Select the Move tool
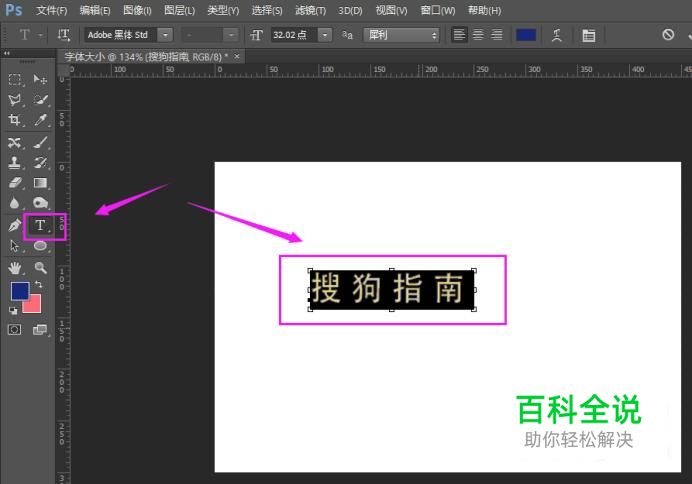 point(40,79)
